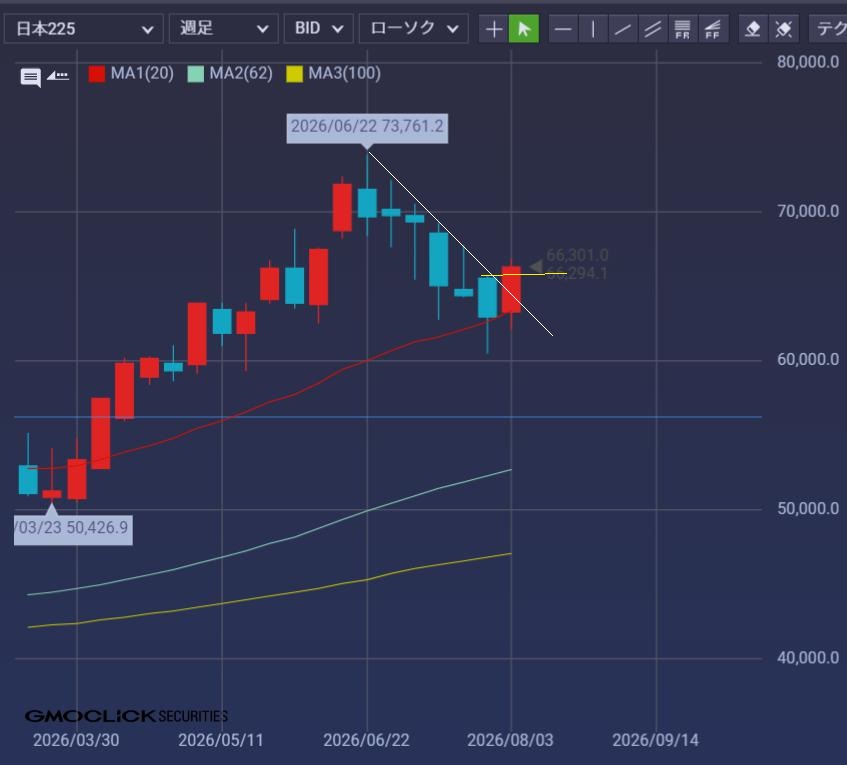Open the 週足 timeframe dropdown

pos(224,29)
